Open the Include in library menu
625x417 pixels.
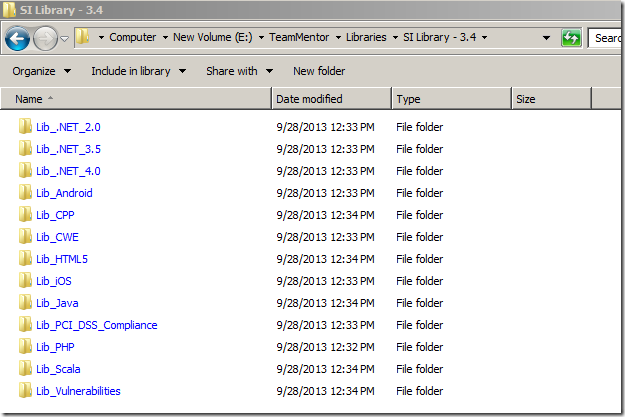click(x=137, y=71)
